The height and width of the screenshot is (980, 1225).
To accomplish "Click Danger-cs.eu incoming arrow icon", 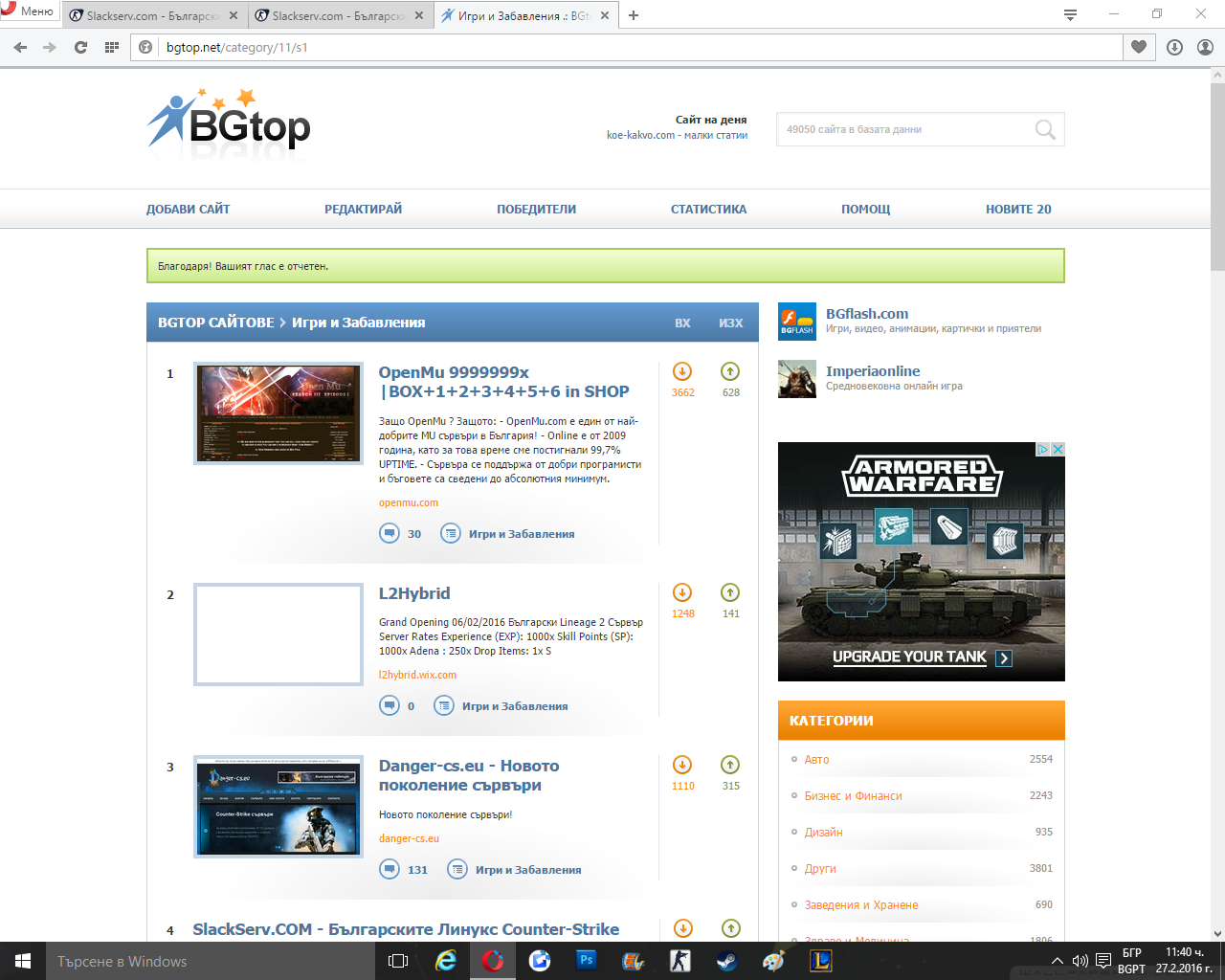I will click(x=682, y=765).
